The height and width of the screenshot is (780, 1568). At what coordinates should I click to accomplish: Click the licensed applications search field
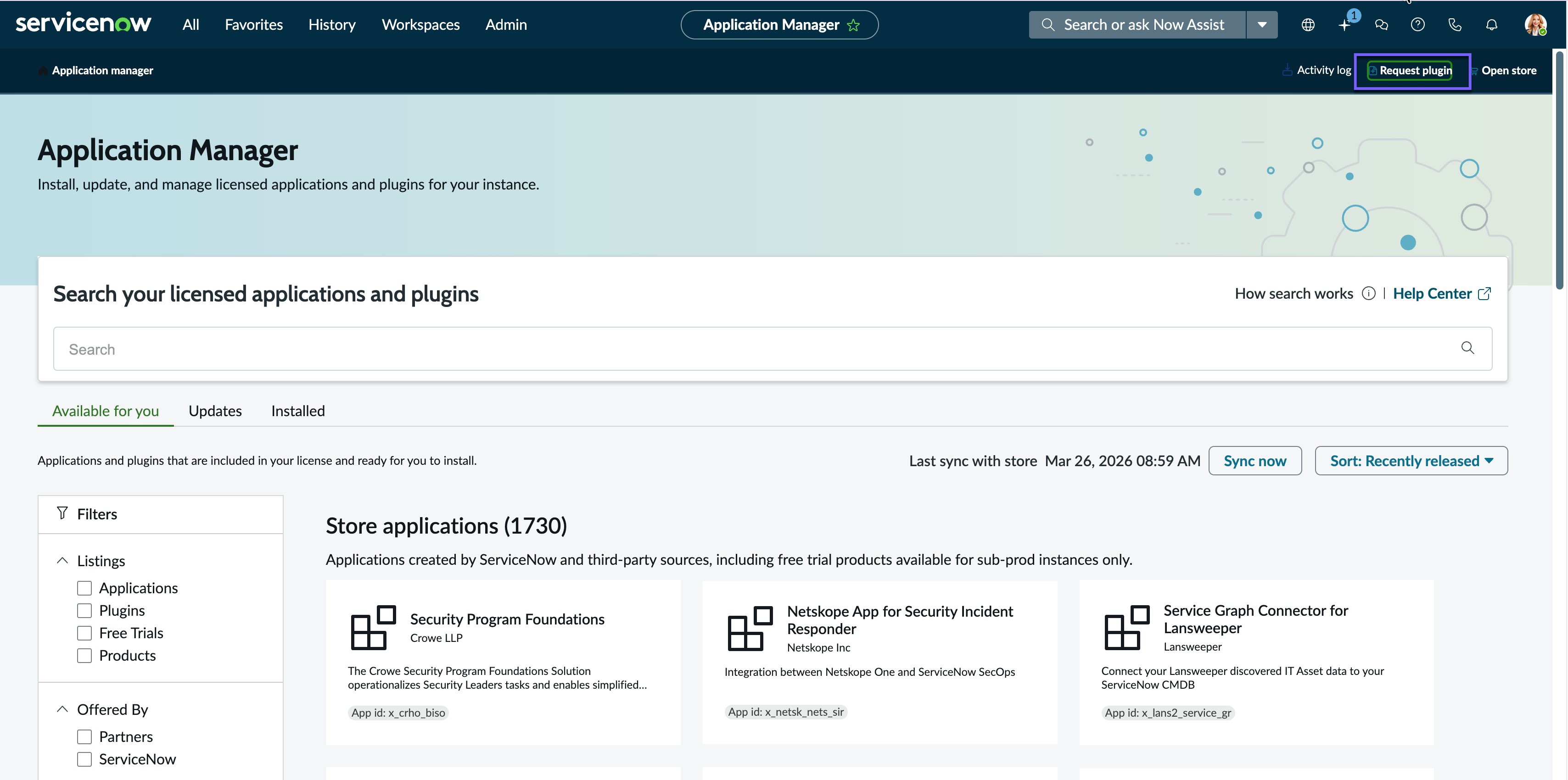(773, 349)
